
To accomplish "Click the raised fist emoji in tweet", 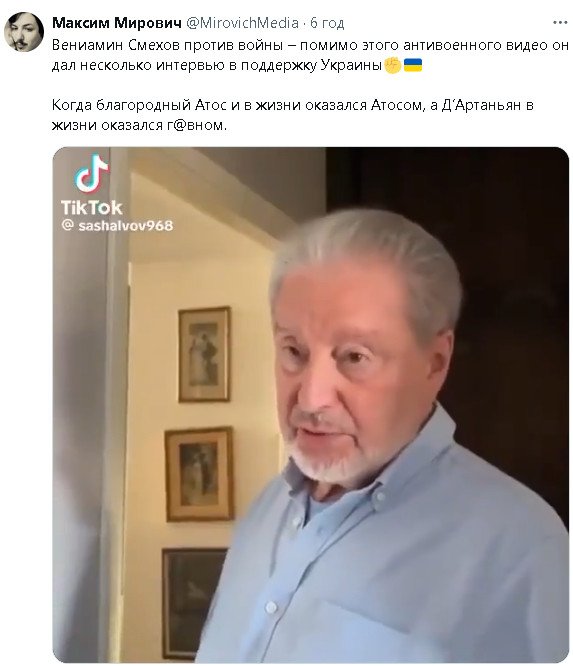I will tap(392, 65).
